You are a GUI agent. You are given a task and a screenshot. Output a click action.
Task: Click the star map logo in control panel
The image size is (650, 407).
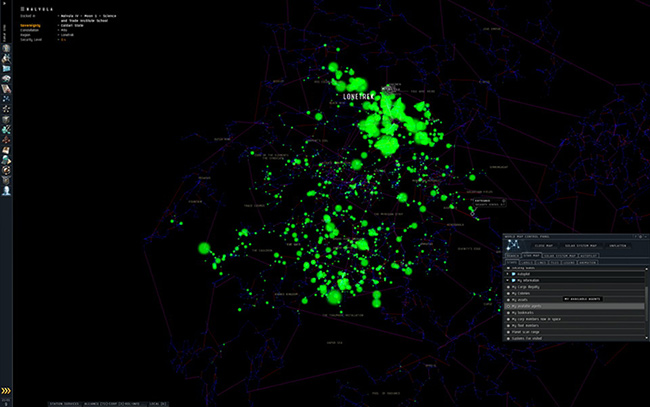pyautogui.click(x=513, y=245)
